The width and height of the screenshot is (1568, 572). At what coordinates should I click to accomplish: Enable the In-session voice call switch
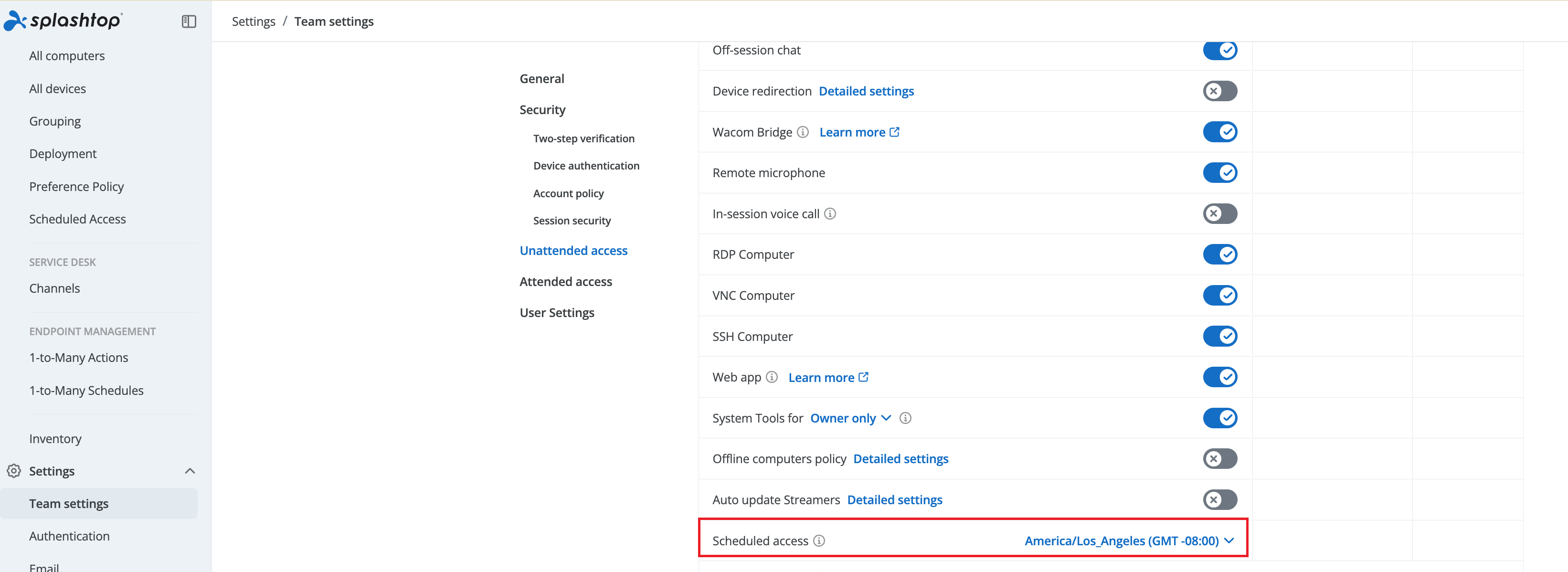tap(1220, 213)
